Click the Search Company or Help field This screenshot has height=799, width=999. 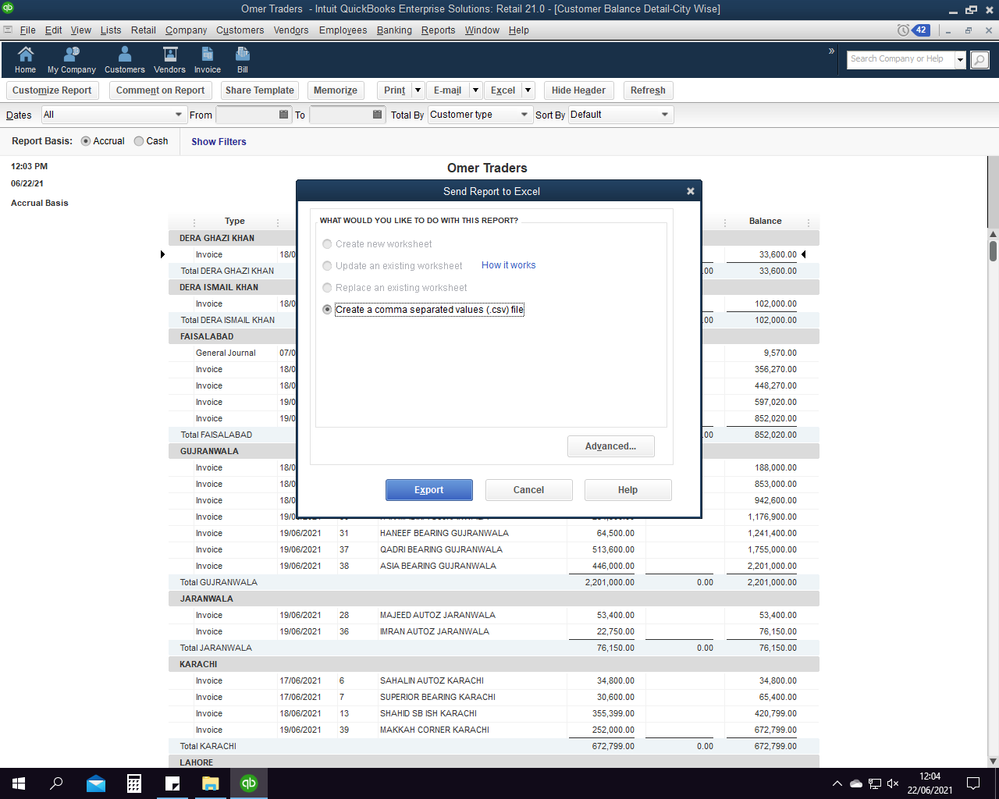(900, 60)
